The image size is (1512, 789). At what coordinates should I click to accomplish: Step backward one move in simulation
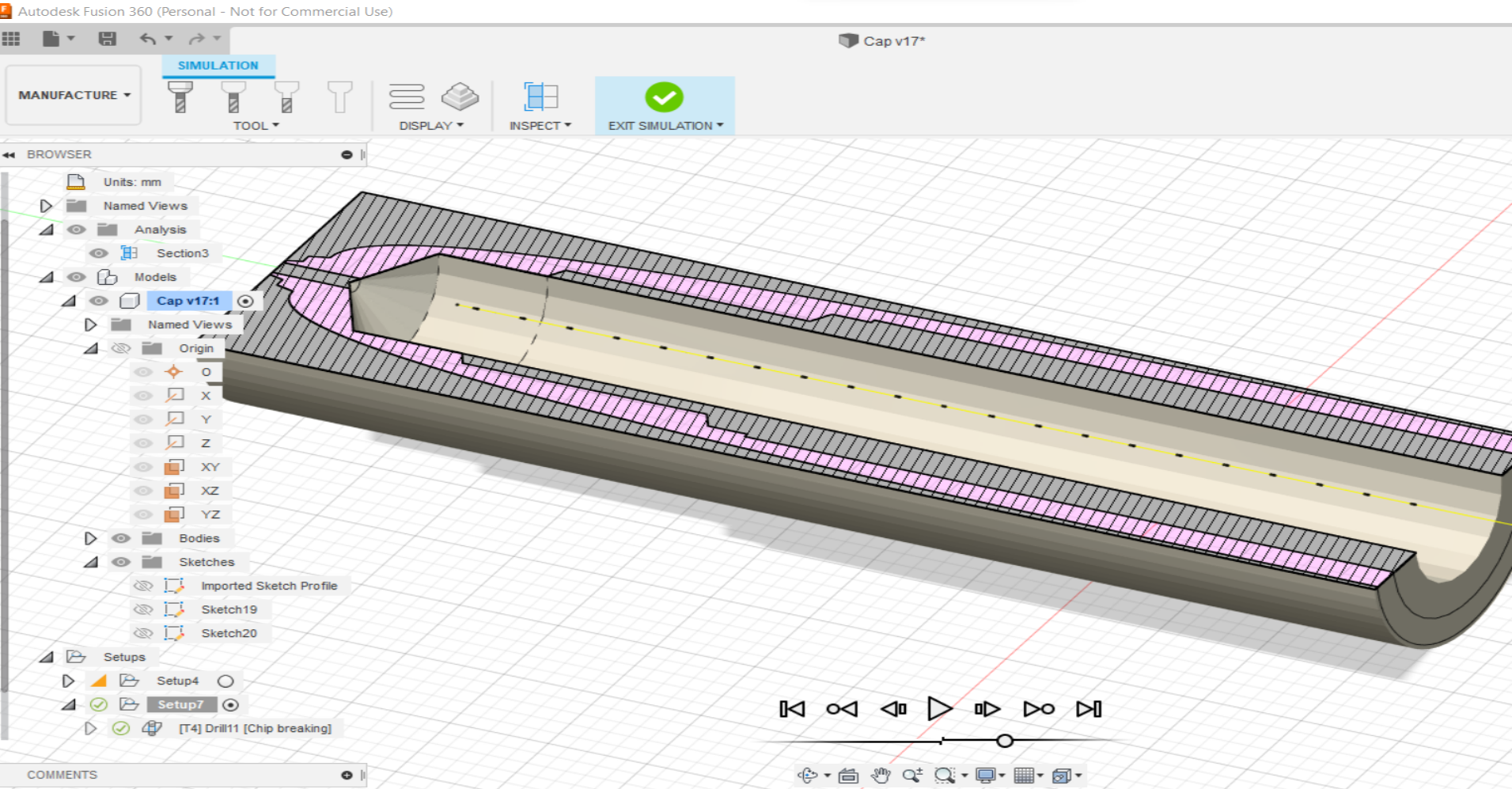pyautogui.click(x=893, y=709)
